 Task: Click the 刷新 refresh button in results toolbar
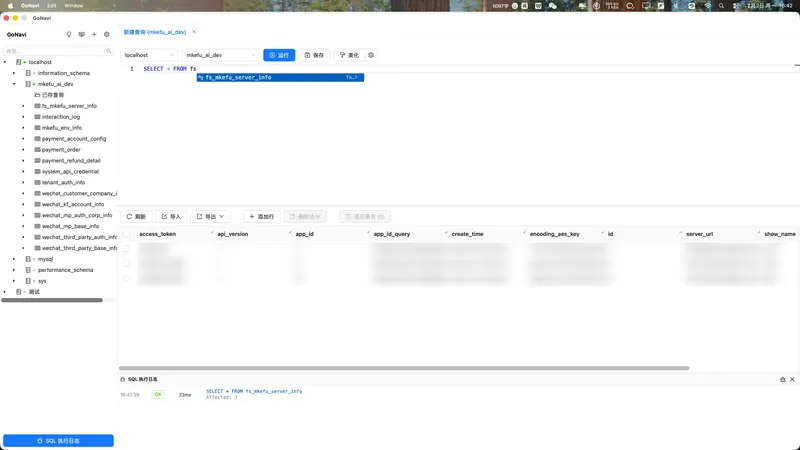135,216
